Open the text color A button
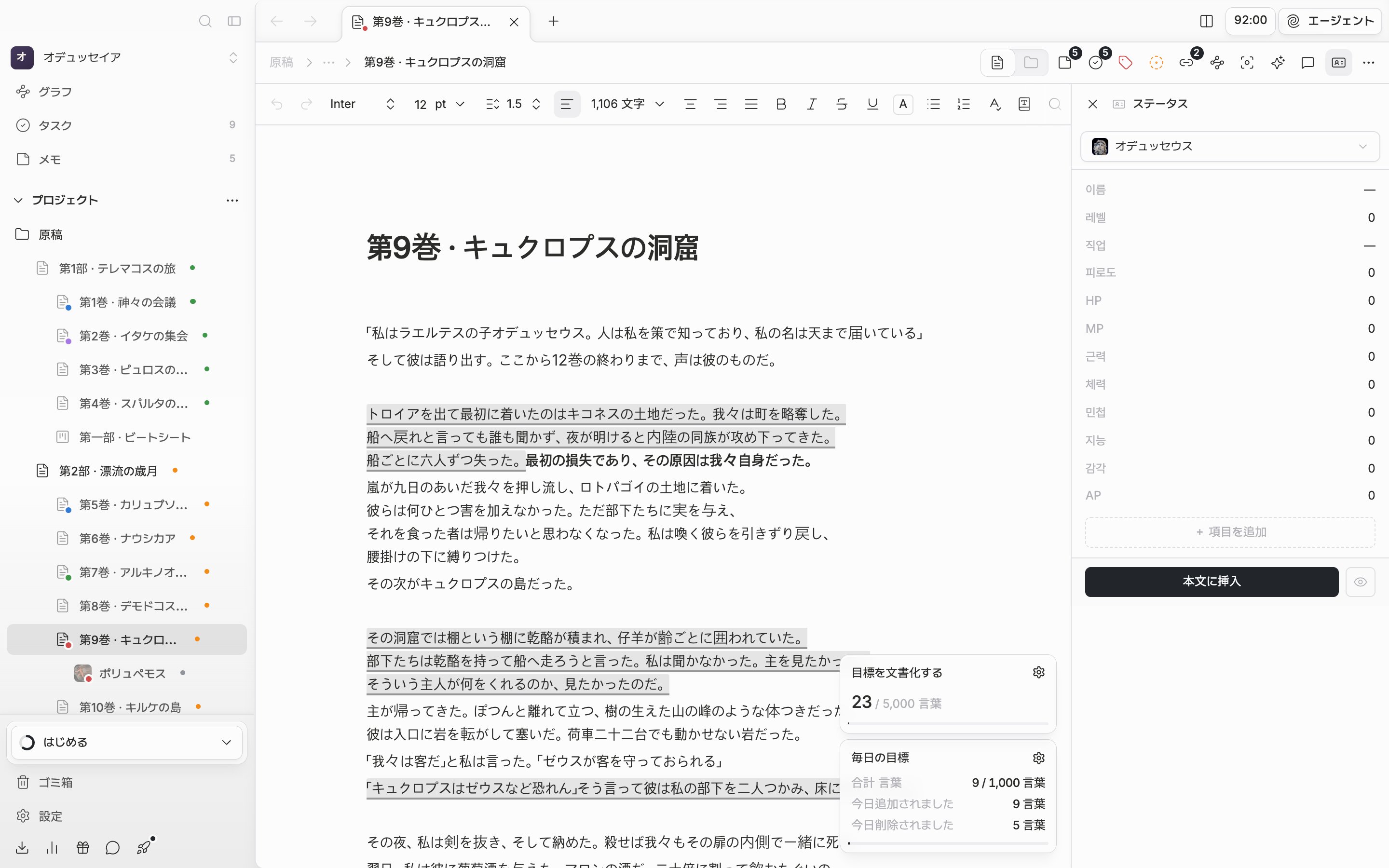Viewport: 1389px width, 868px height. 903,104
